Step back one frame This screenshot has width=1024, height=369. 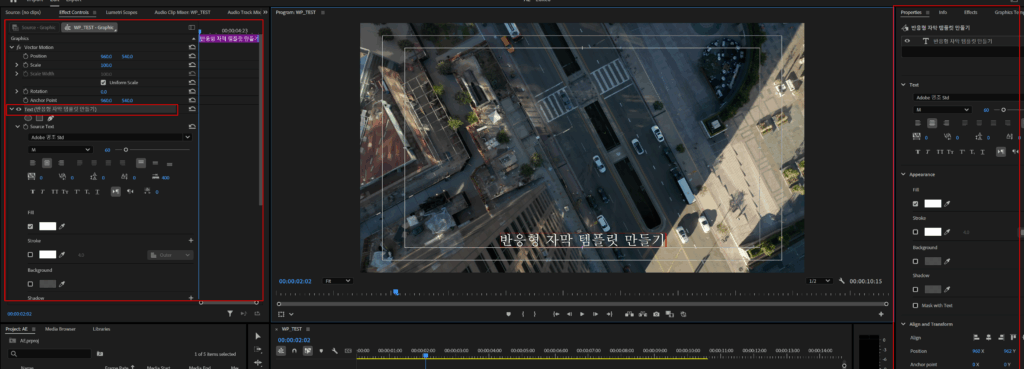pos(569,314)
